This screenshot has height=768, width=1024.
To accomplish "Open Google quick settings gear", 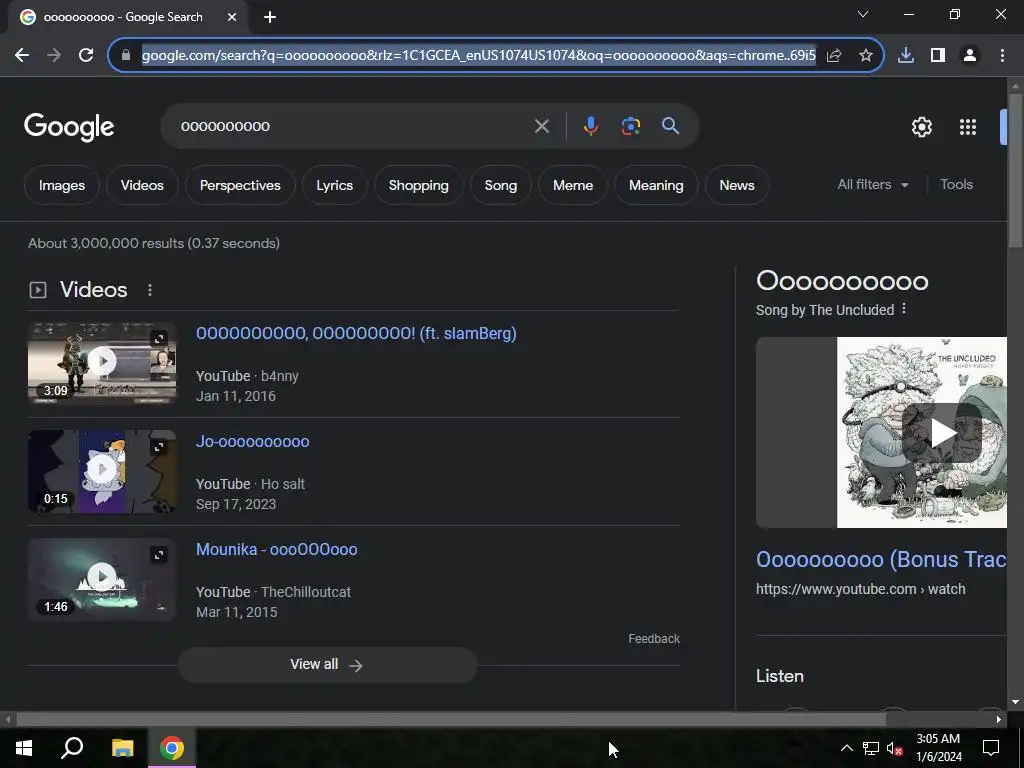I will click(x=921, y=127).
